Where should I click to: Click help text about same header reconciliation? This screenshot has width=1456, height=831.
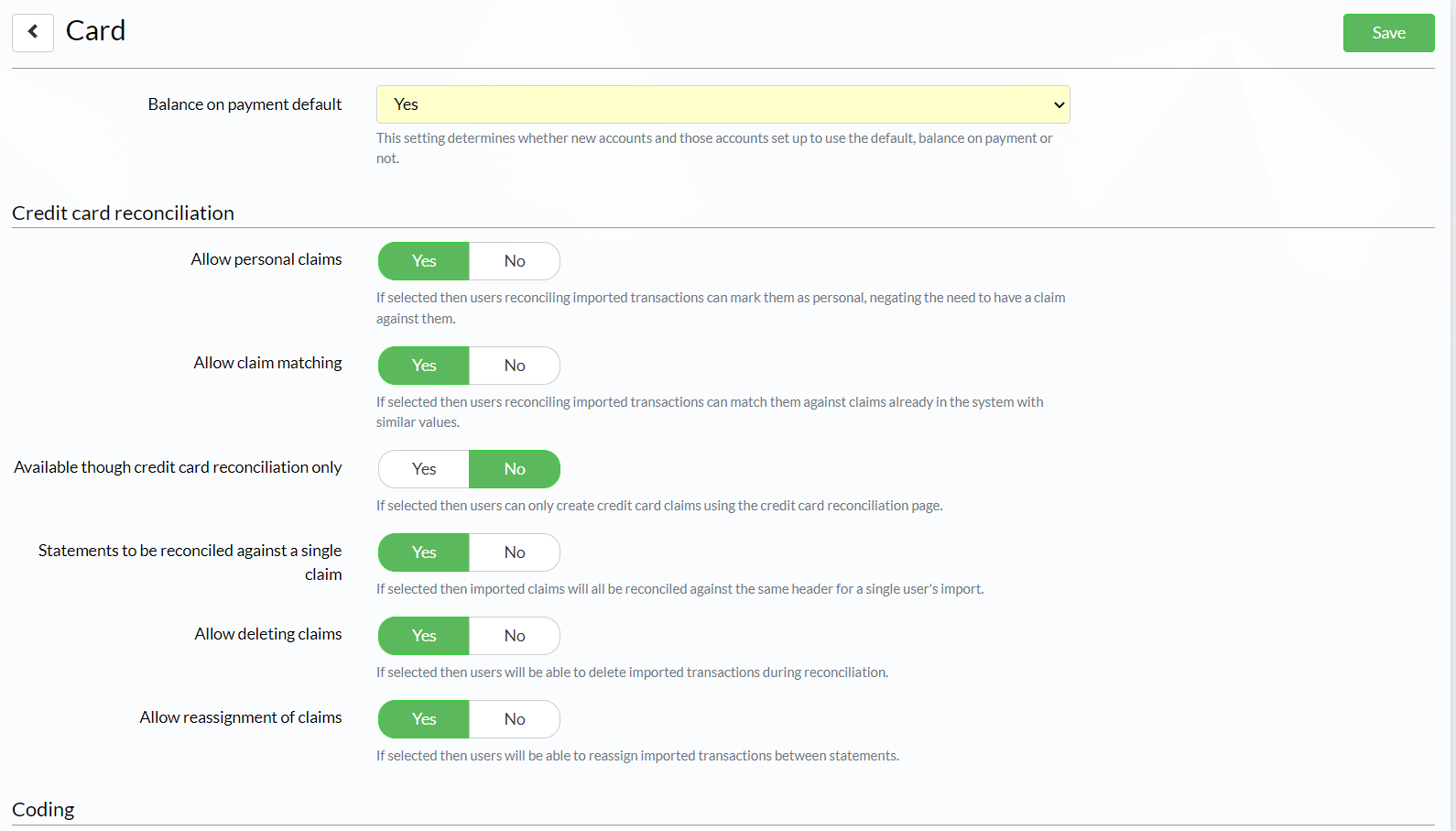[x=679, y=589]
